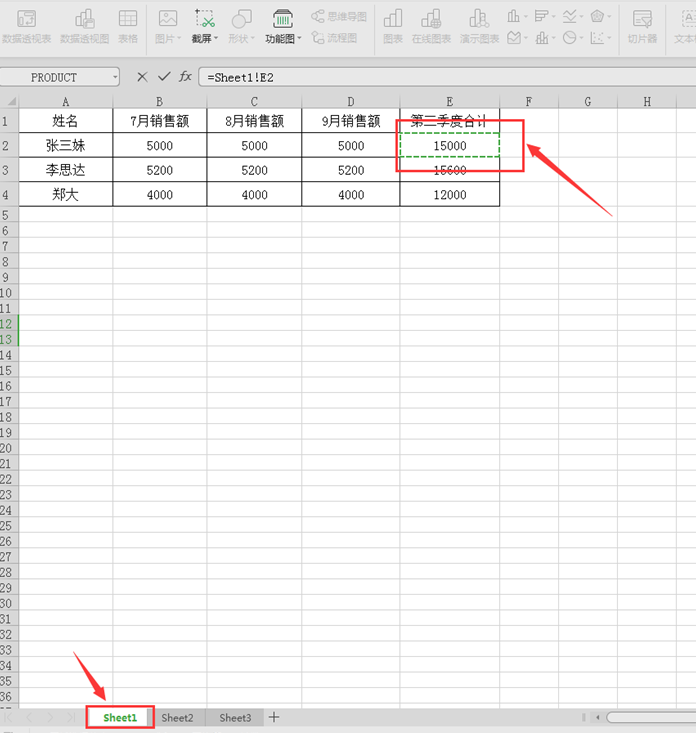Screen dimensions: 696x733
Task: Insert a mind map (思维导图)
Action: click(x=339, y=16)
